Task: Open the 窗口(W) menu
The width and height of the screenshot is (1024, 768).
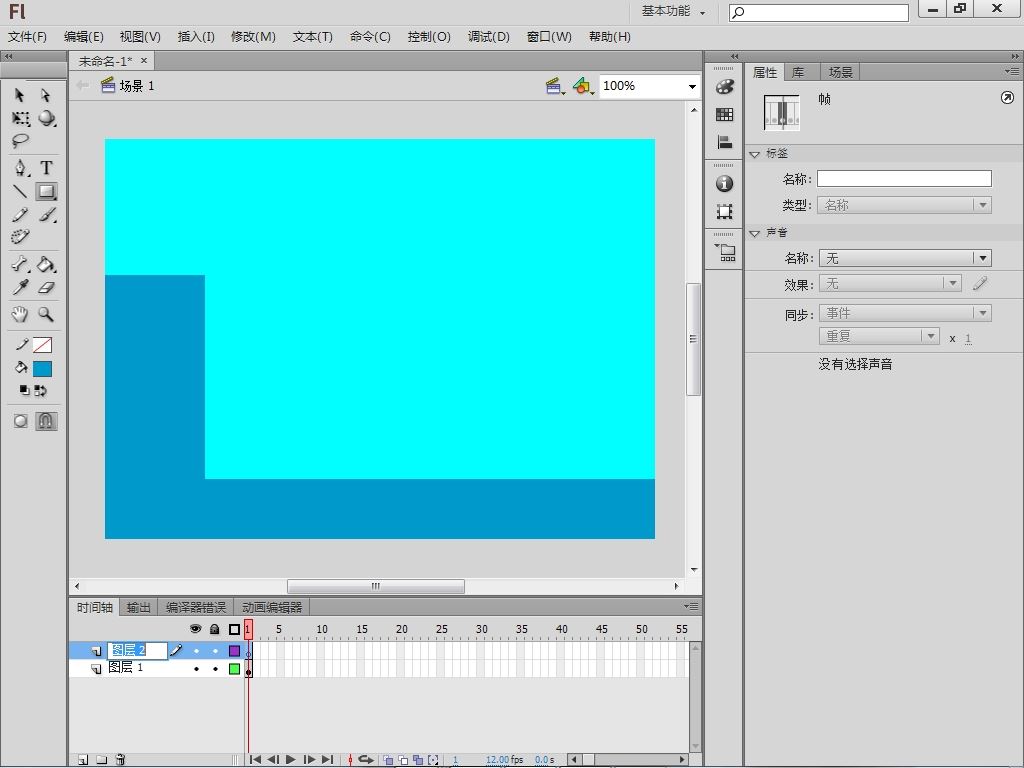Action: point(549,37)
